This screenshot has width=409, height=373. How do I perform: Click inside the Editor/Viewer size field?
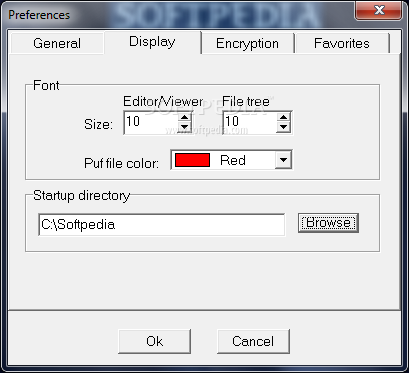(151, 122)
